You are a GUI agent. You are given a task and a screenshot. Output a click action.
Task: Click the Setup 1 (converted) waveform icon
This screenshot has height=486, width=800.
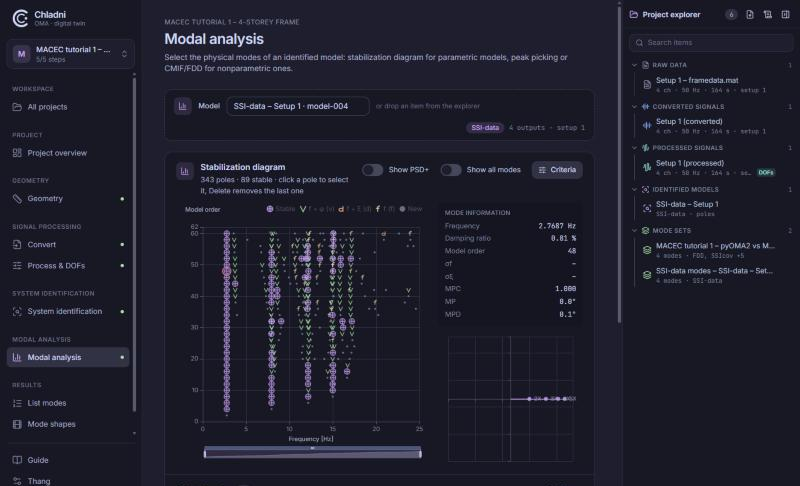tap(647, 125)
